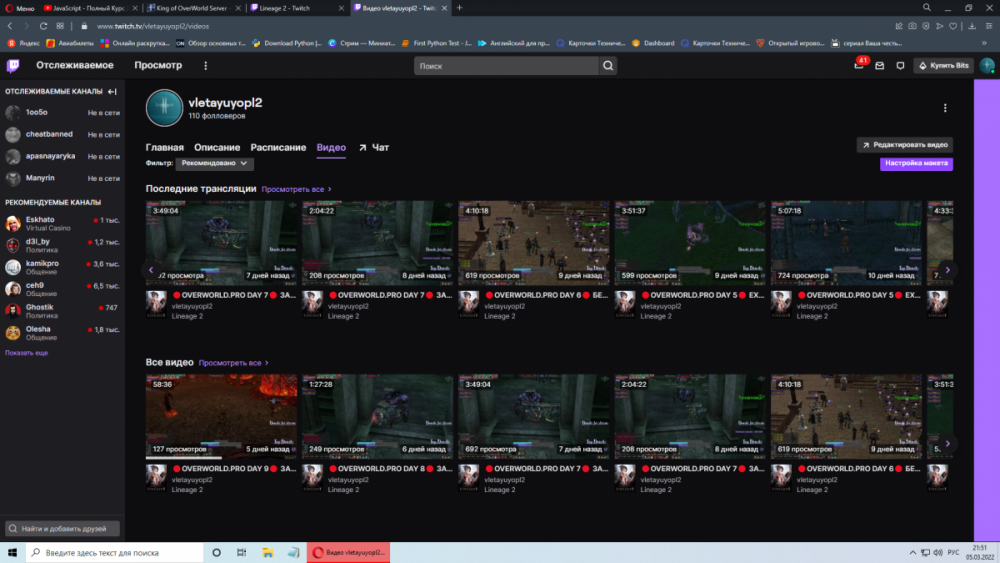Click the Twitch search field
The height and width of the screenshot is (563, 1000).
pyautogui.click(x=506, y=66)
